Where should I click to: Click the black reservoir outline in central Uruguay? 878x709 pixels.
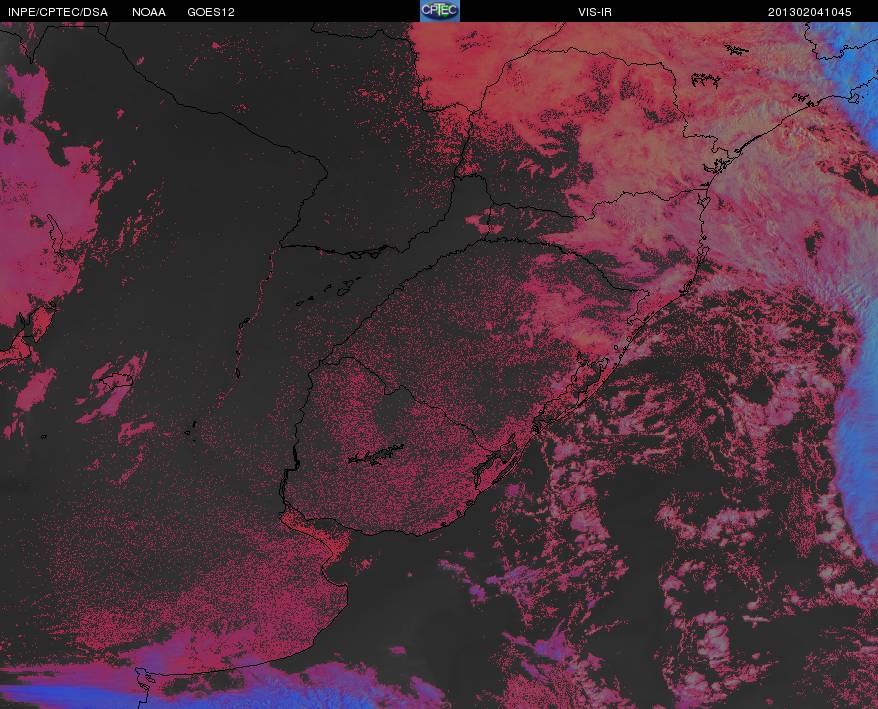pos(376,455)
